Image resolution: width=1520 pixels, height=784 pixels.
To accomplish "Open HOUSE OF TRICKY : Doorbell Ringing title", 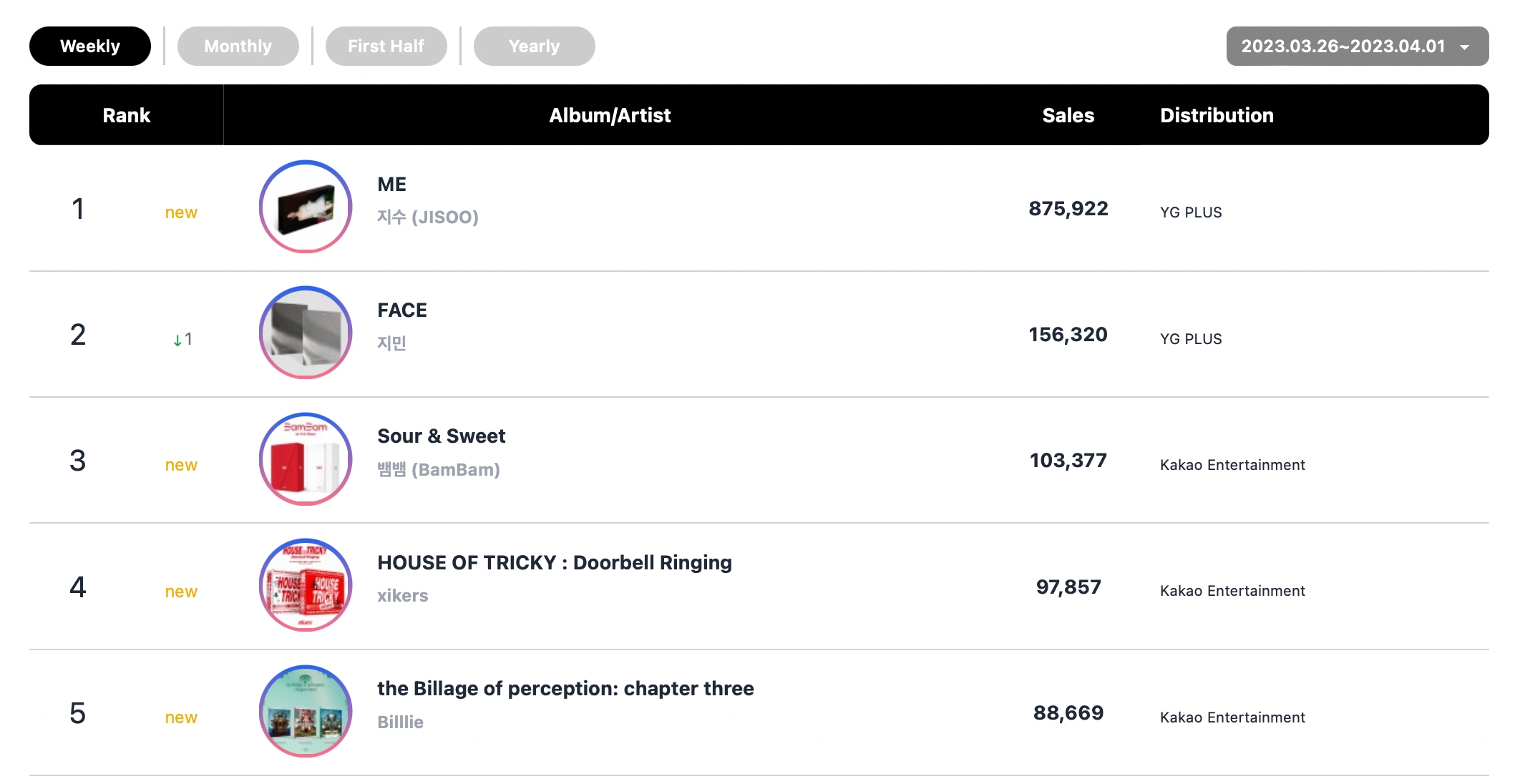I will point(555,563).
